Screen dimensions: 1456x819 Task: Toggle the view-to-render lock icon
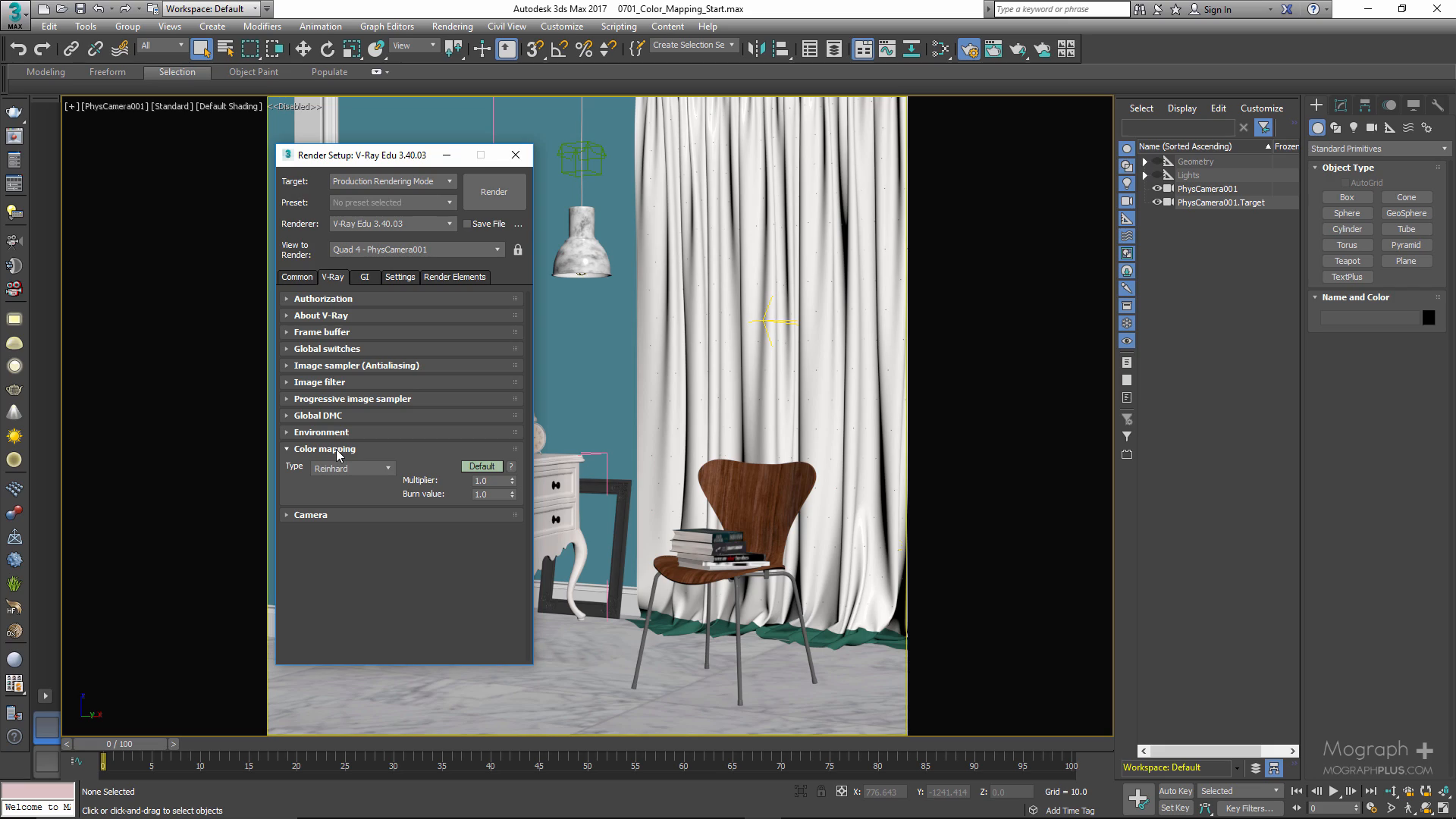point(518,249)
